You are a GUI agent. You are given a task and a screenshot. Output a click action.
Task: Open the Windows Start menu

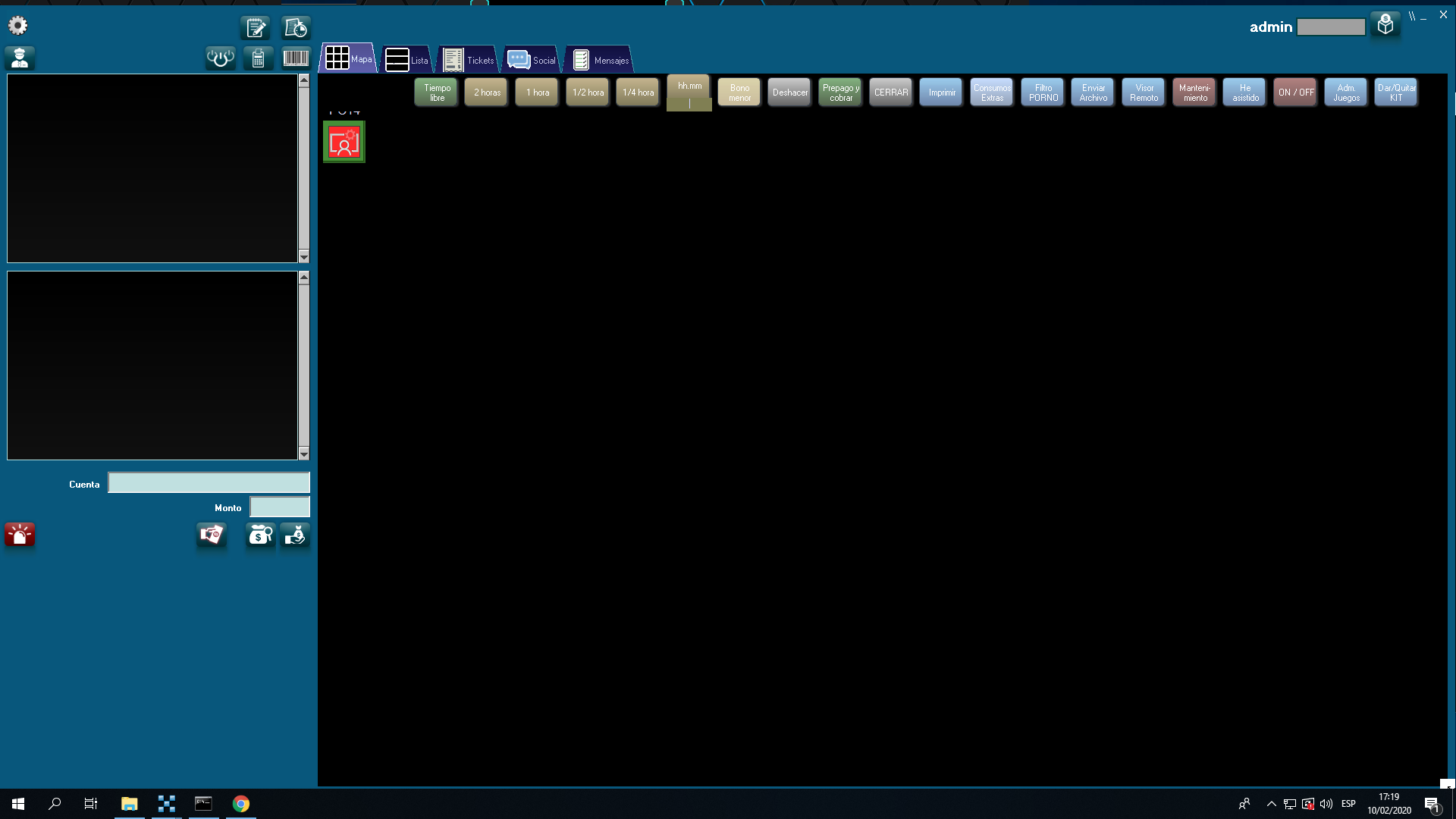(18, 804)
